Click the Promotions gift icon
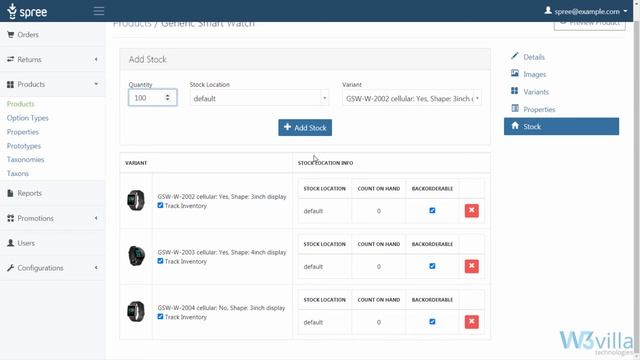 point(11,218)
